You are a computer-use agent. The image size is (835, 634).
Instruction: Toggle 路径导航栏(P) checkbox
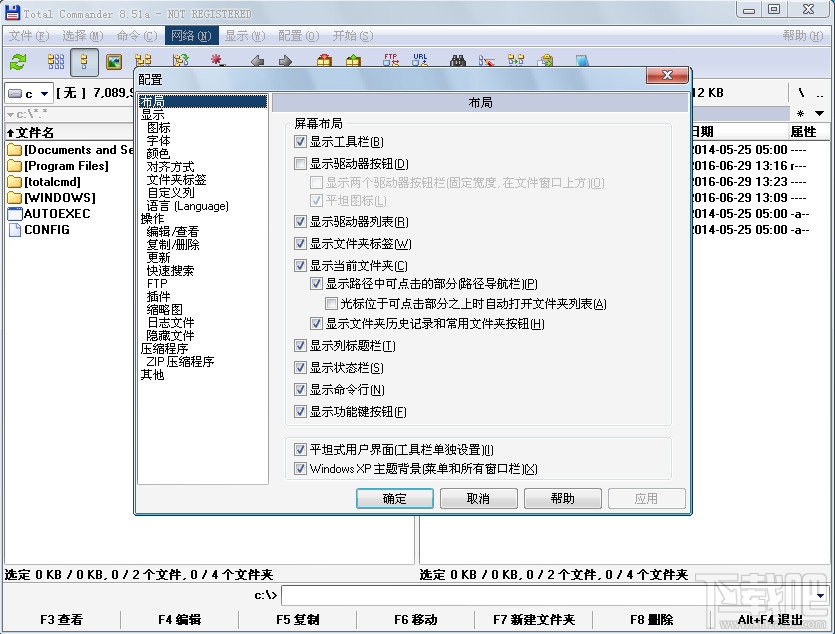coord(316,284)
